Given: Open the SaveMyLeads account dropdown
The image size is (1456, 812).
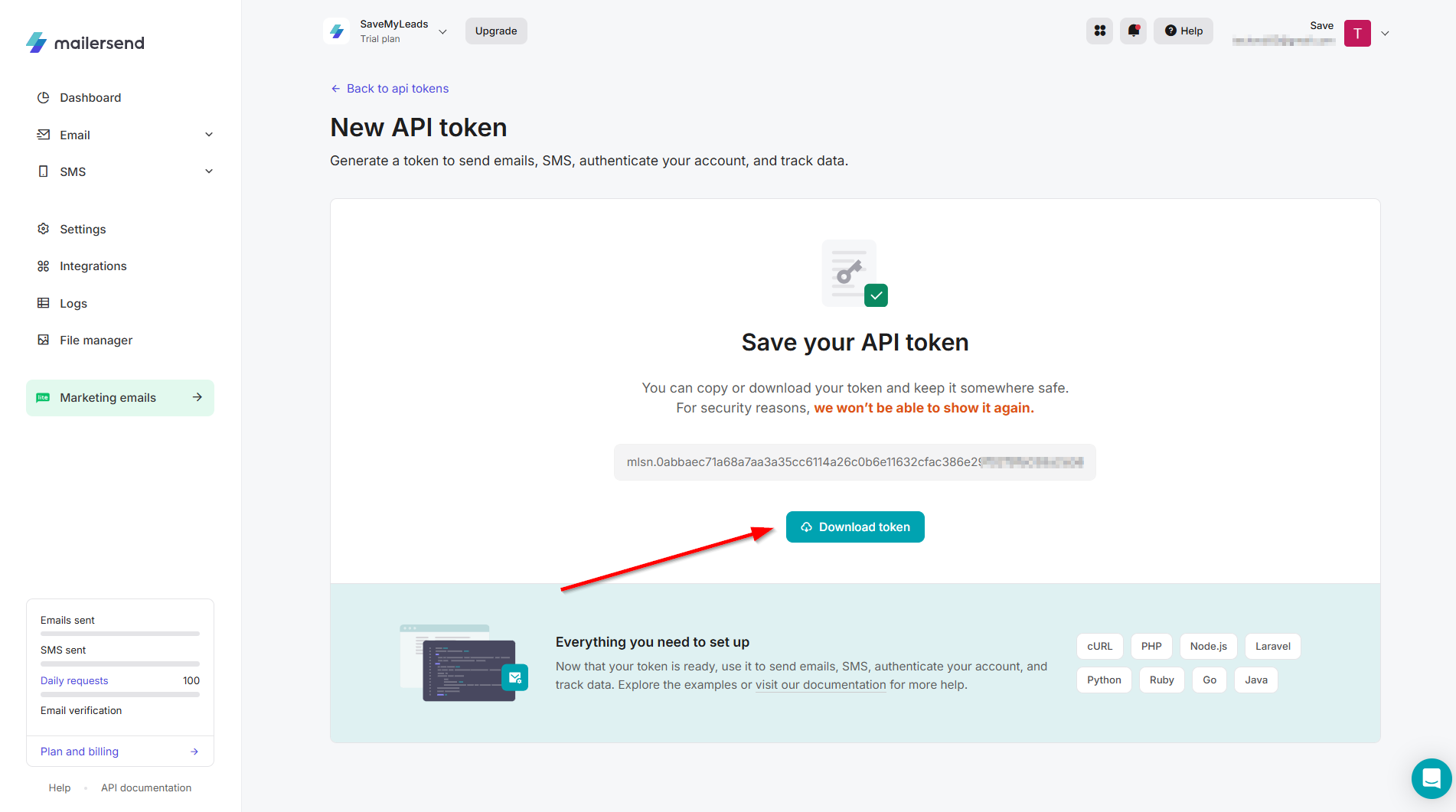Looking at the screenshot, I should (442, 32).
